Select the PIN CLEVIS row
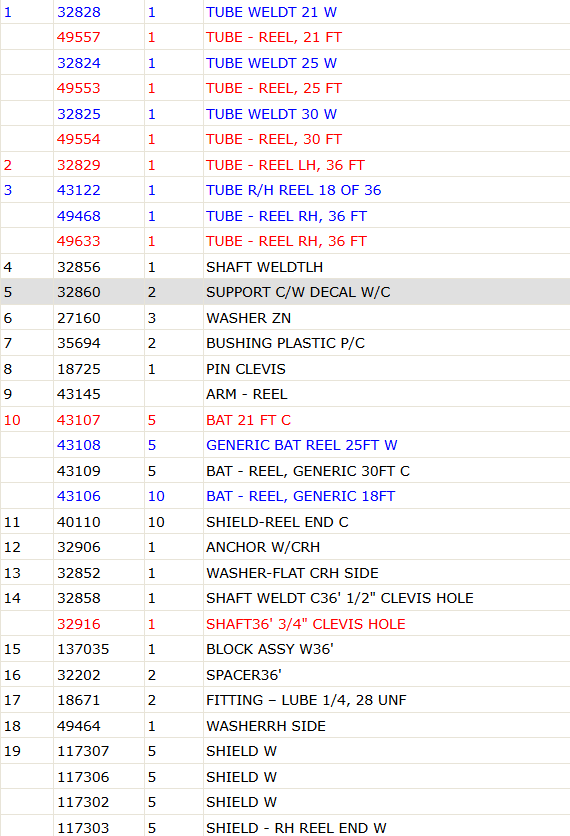 [285, 369]
